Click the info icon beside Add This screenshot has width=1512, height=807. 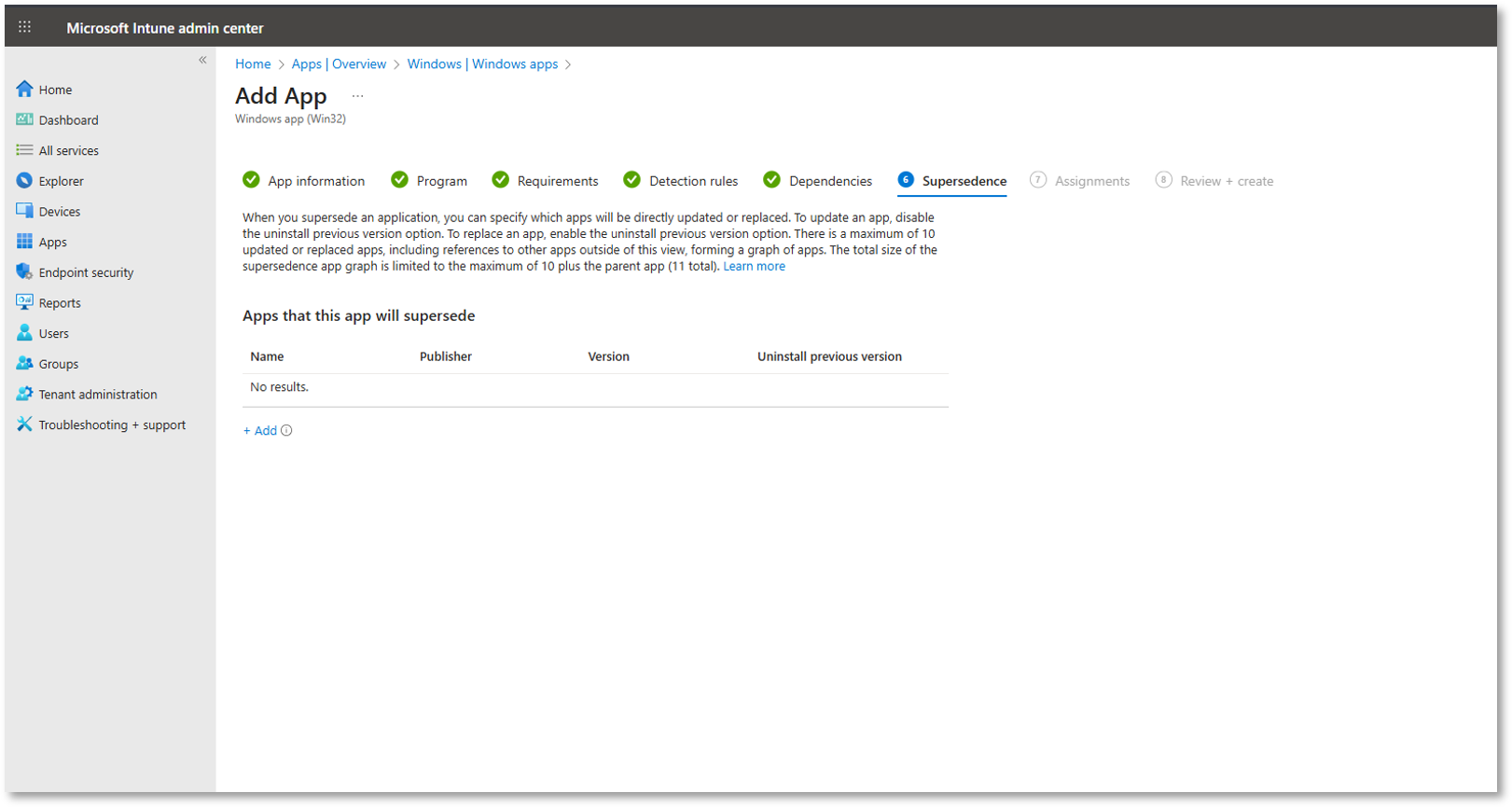(x=286, y=430)
